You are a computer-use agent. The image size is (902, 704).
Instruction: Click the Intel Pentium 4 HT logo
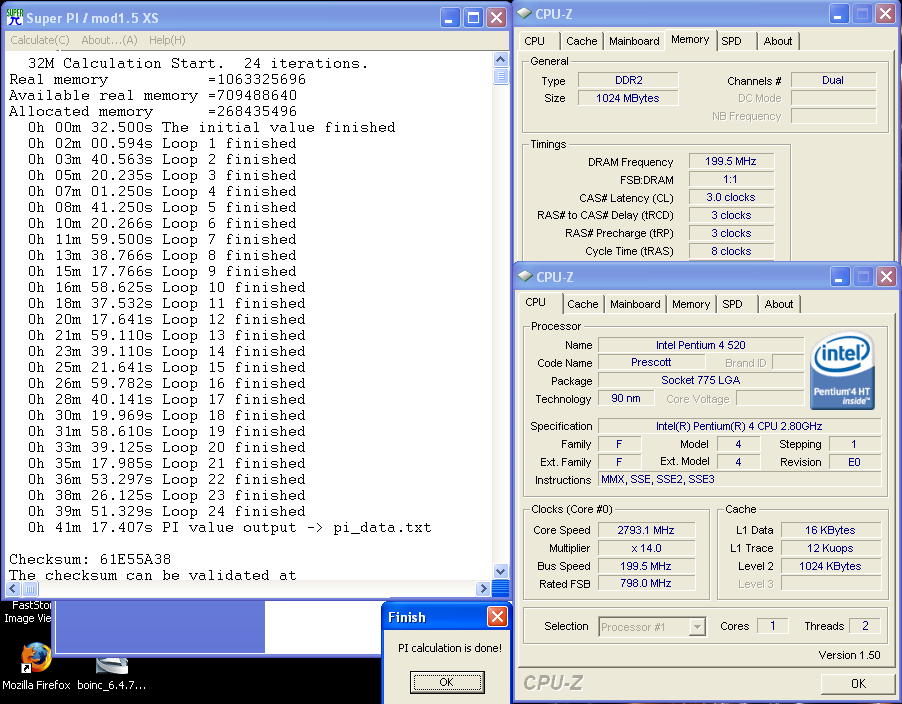tap(842, 370)
